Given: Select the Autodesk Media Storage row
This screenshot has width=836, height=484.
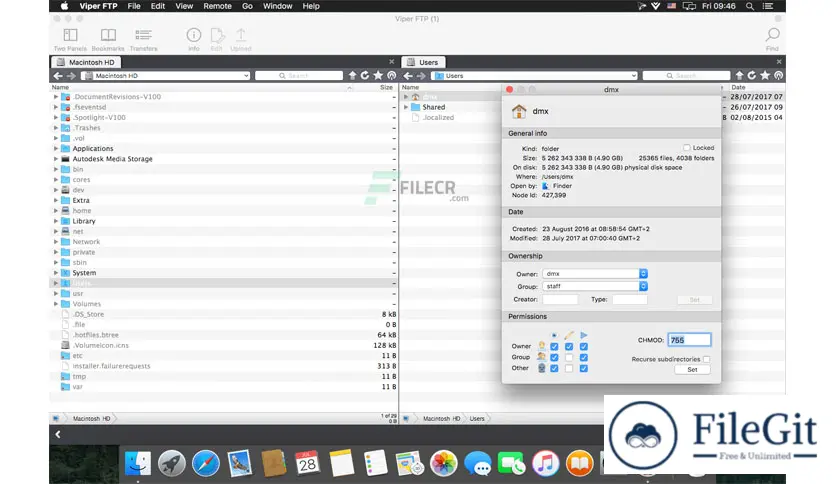Looking at the screenshot, I should click(x=224, y=159).
